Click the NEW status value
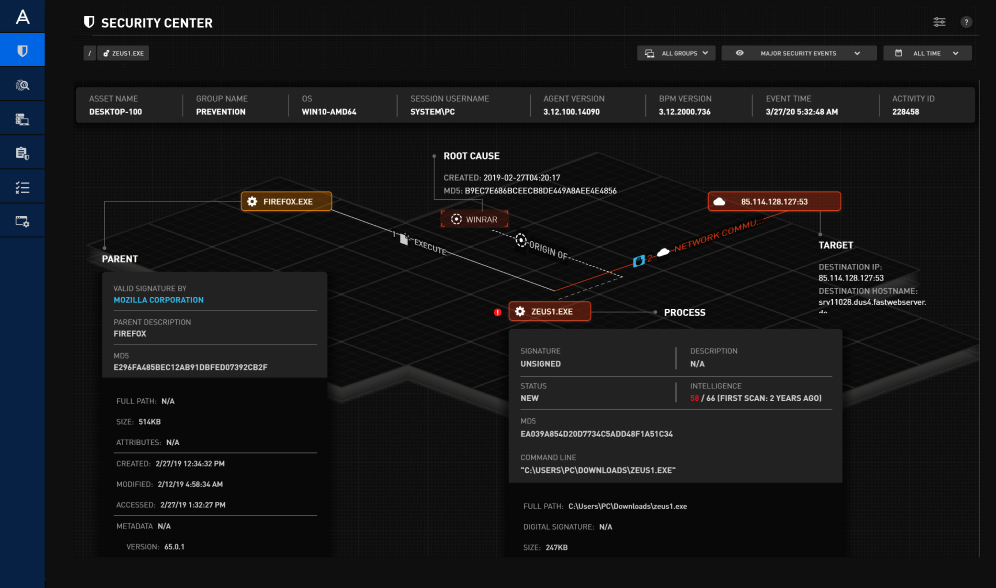The image size is (996, 588). coord(530,398)
